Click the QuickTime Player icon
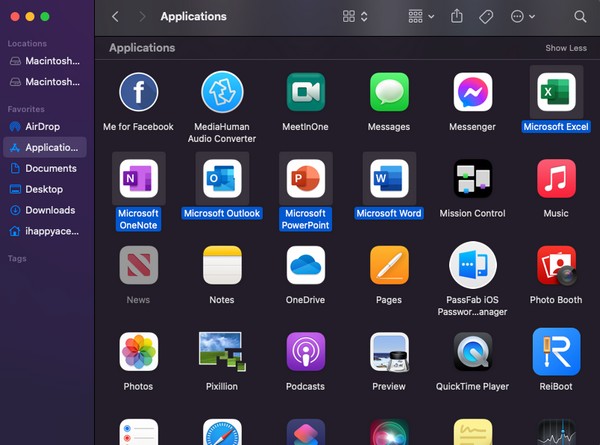Screen dimensions: 600x445 point(473,352)
